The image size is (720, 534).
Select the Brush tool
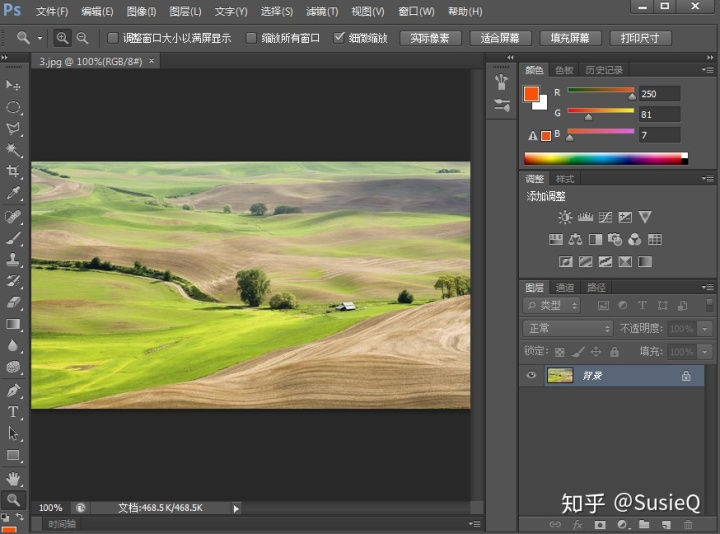13,238
